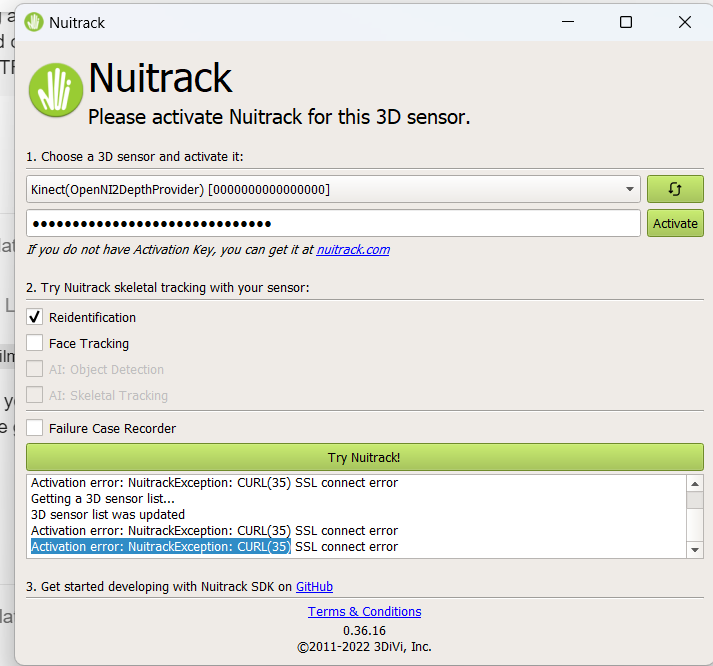The height and width of the screenshot is (666, 713).
Task: Click 'Getting a 3D sensor list...' log line
Action: [103, 499]
